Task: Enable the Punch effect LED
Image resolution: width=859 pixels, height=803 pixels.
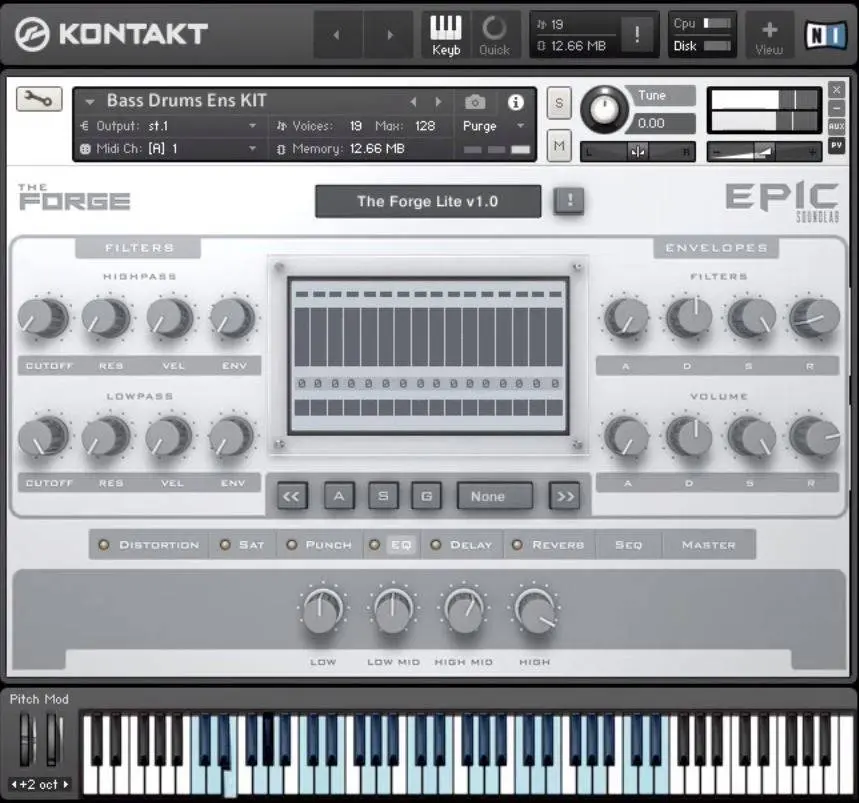Action: click(292, 545)
